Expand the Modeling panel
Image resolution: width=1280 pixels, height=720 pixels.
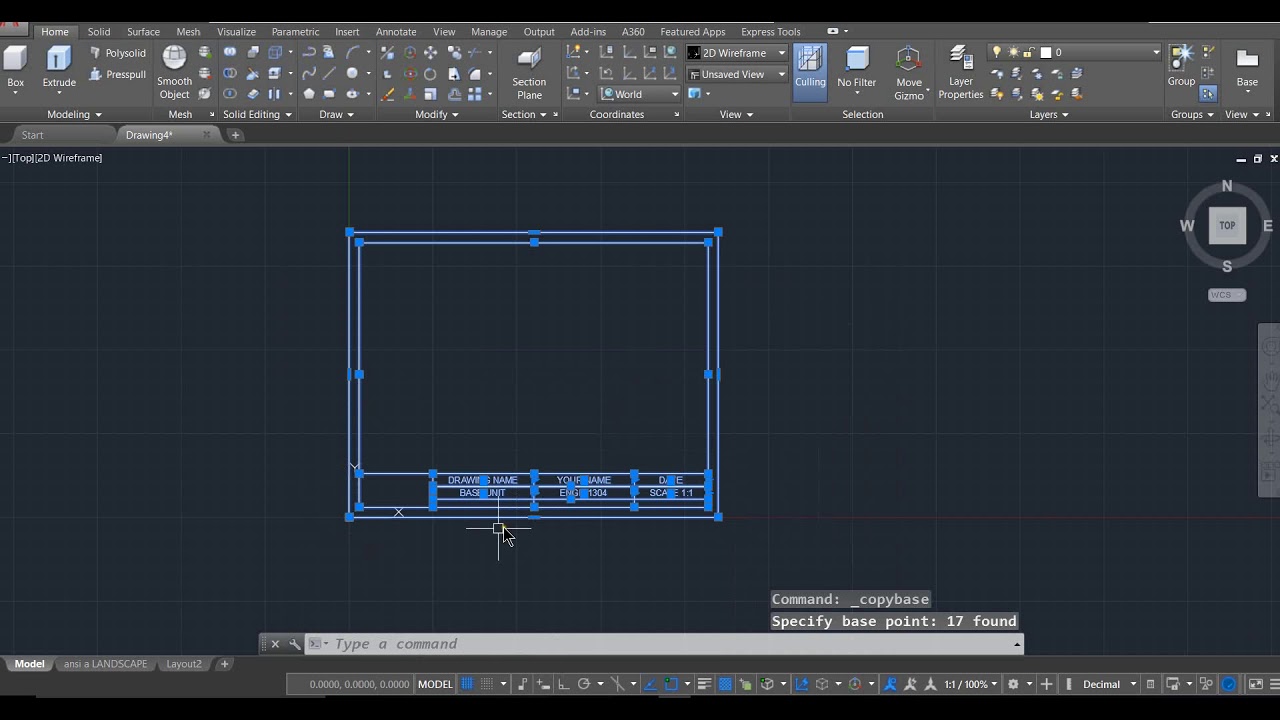point(75,115)
